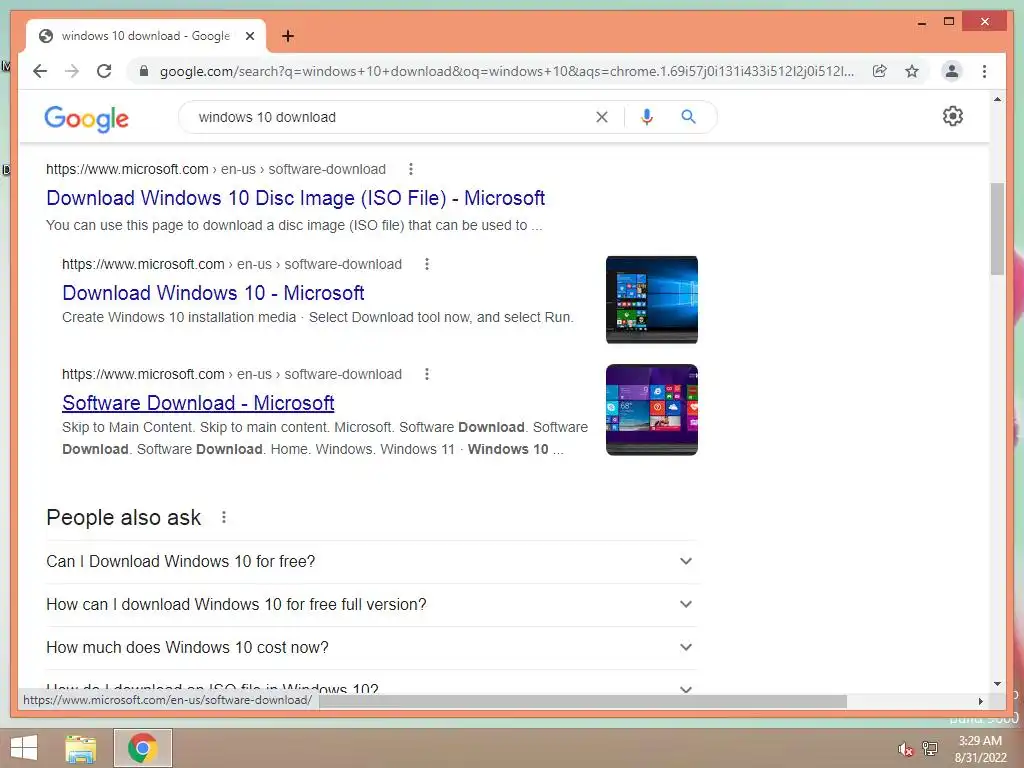Viewport: 1024px width, 768px height.
Task: Maximize the Chrome window
Action: (x=949, y=22)
